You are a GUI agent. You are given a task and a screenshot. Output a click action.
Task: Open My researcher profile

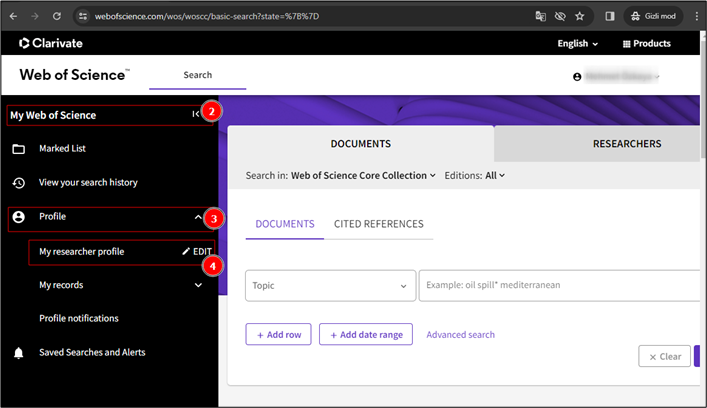pyautogui.click(x=82, y=252)
